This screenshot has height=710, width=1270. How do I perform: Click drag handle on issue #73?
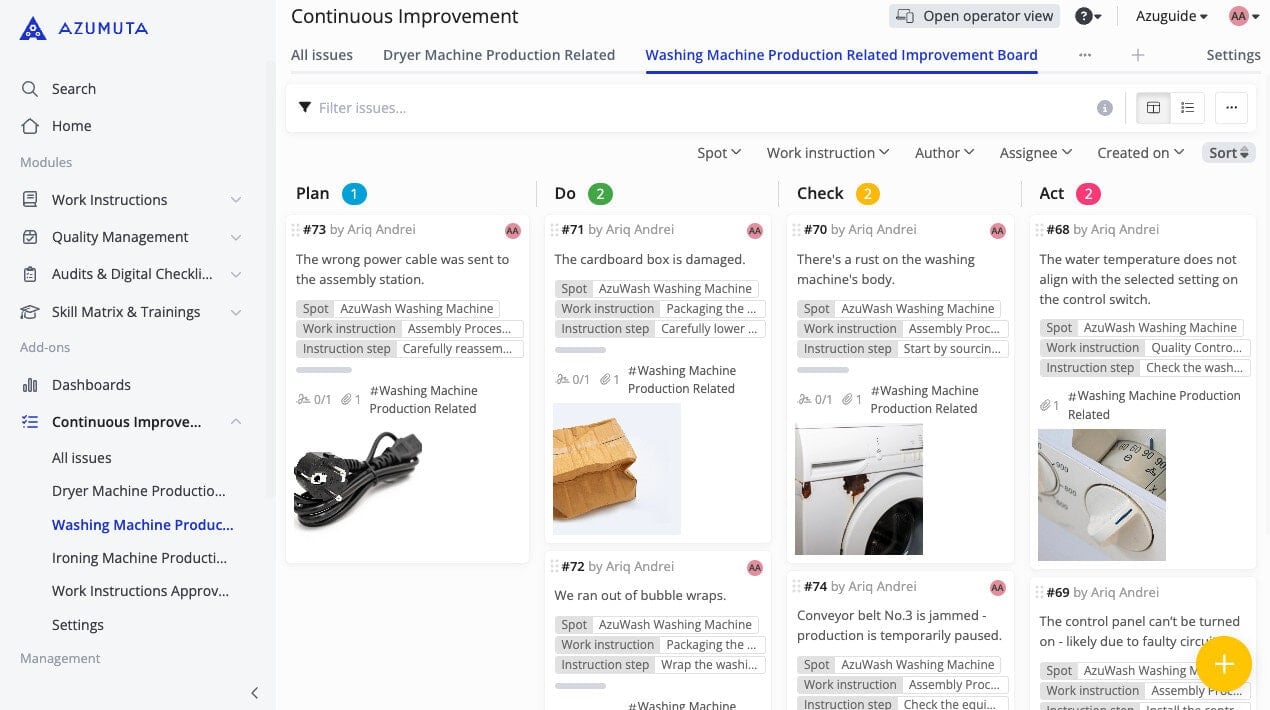click(296, 230)
